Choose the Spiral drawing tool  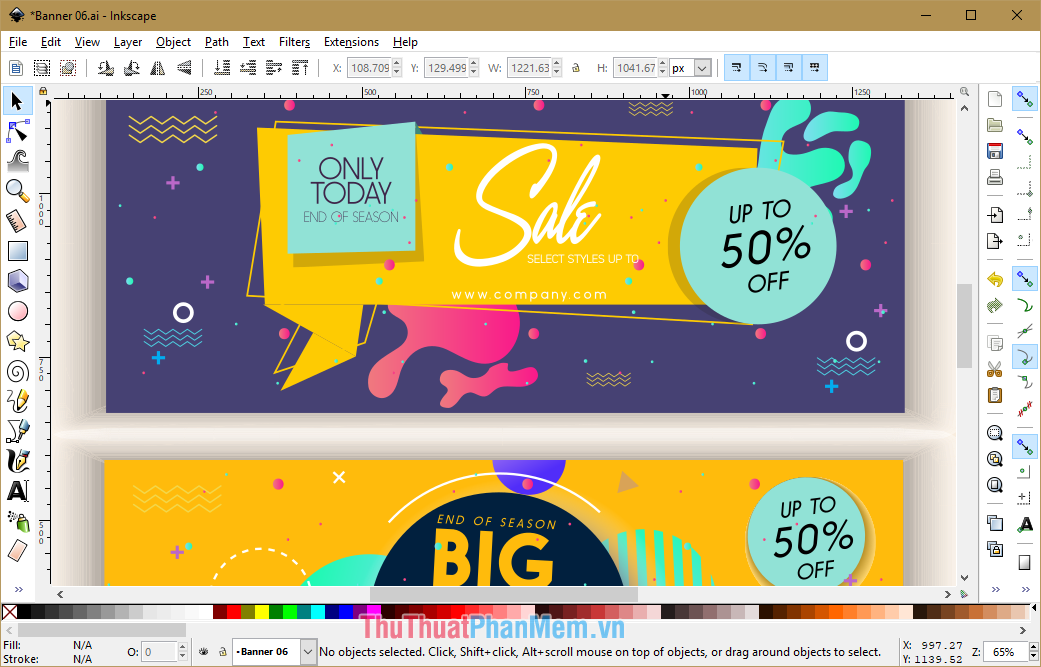point(18,372)
